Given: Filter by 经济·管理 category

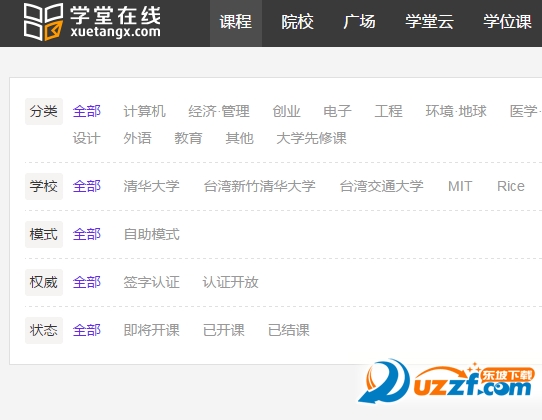Looking at the screenshot, I should 219,111.
